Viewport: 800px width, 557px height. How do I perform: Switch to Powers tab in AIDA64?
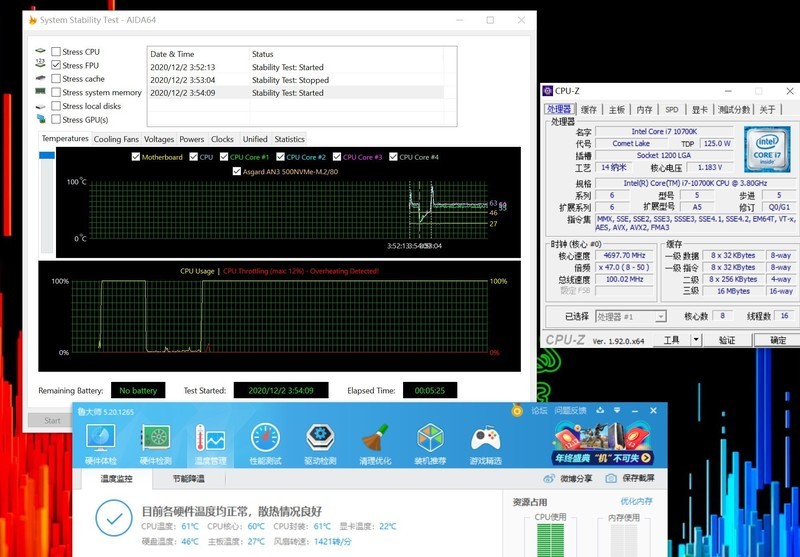tap(192, 139)
